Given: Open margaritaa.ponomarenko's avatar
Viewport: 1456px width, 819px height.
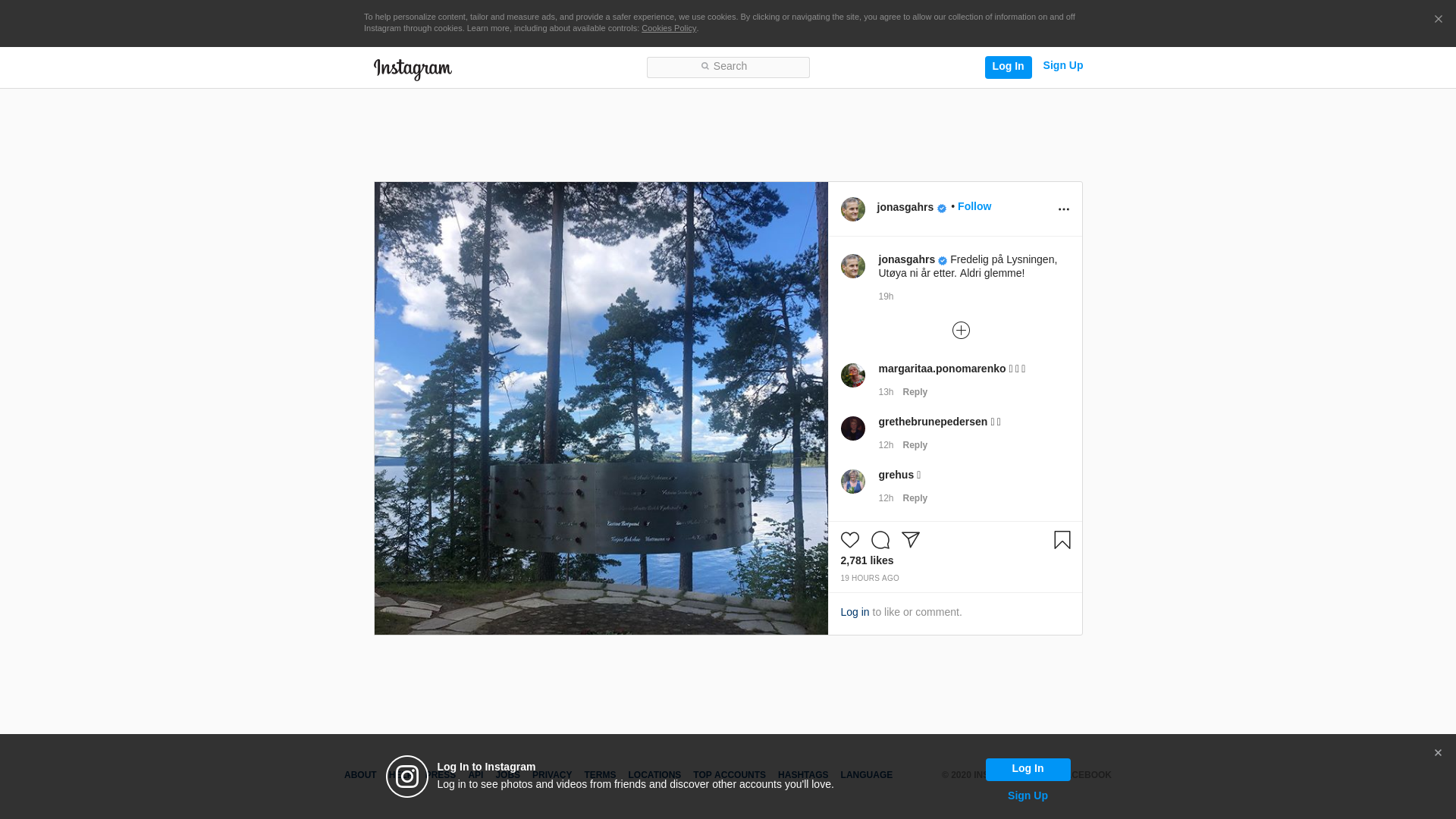Looking at the screenshot, I should point(853,375).
